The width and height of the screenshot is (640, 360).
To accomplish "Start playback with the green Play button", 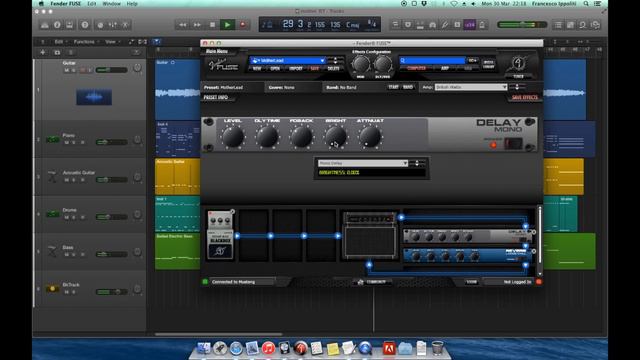I will pos(227,25).
